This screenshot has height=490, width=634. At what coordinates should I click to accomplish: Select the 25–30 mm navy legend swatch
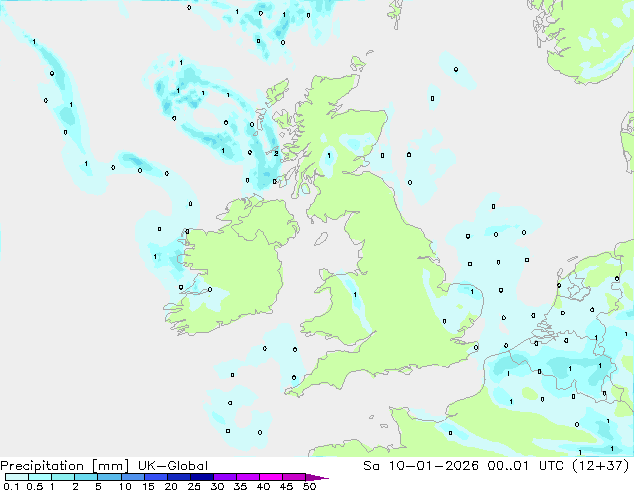[x=201, y=477]
